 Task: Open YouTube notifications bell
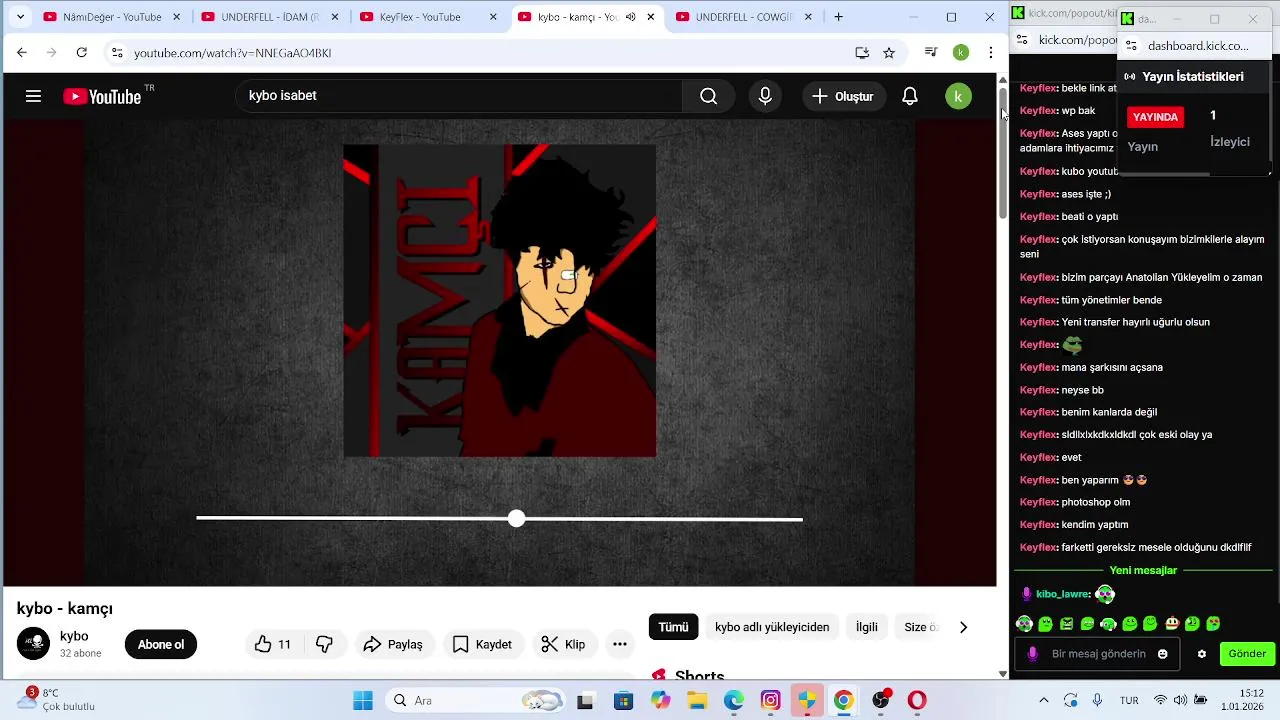(x=910, y=96)
